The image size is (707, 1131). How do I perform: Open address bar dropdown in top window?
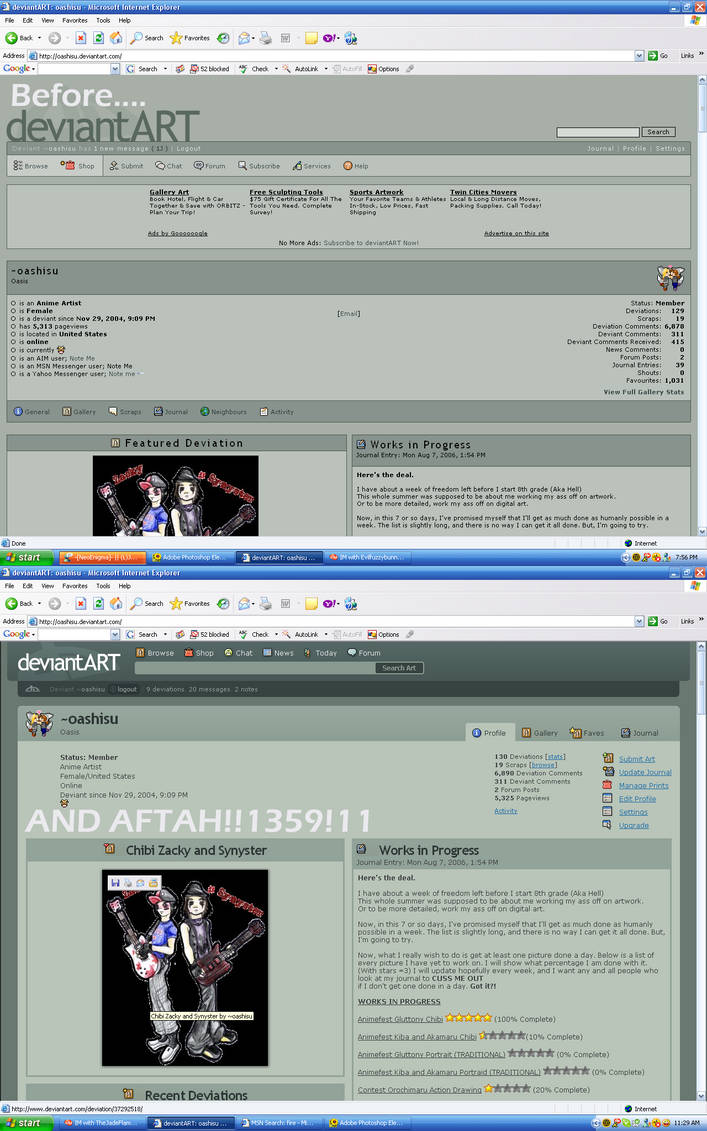tap(639, 56)
